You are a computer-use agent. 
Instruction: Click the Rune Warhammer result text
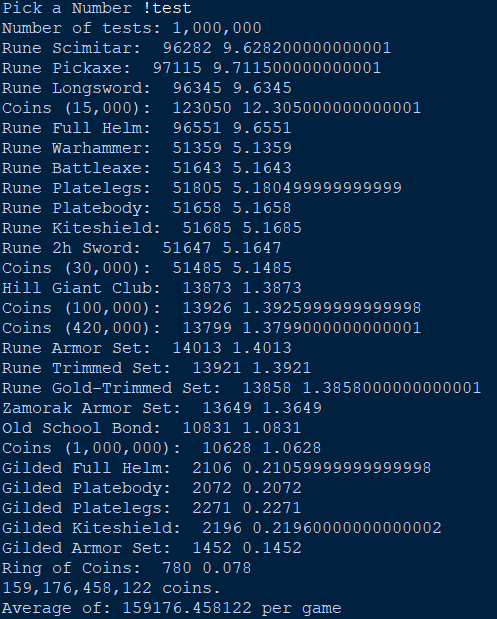point(147,148)
